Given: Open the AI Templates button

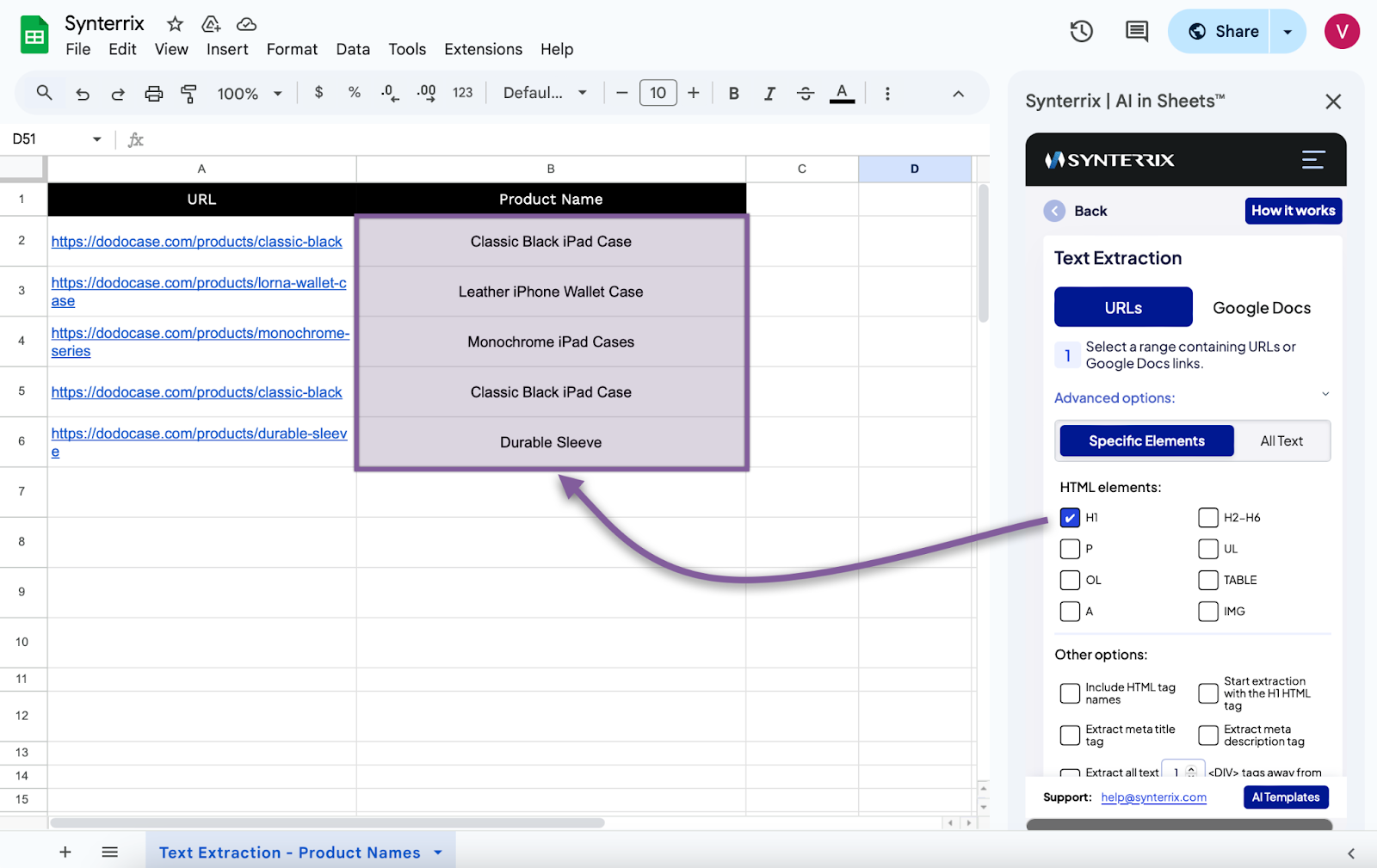Looking at the screenshot, I should coord(1286,797).
